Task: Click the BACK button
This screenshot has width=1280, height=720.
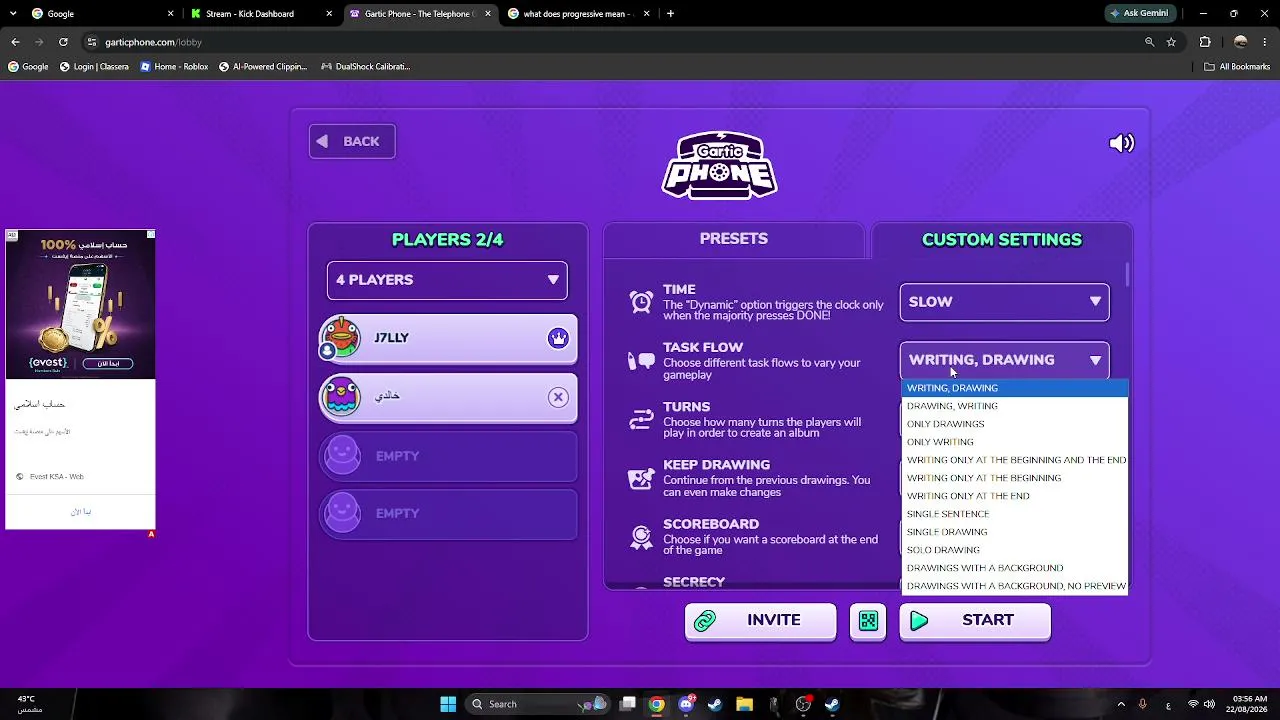Action: point(352,142)
